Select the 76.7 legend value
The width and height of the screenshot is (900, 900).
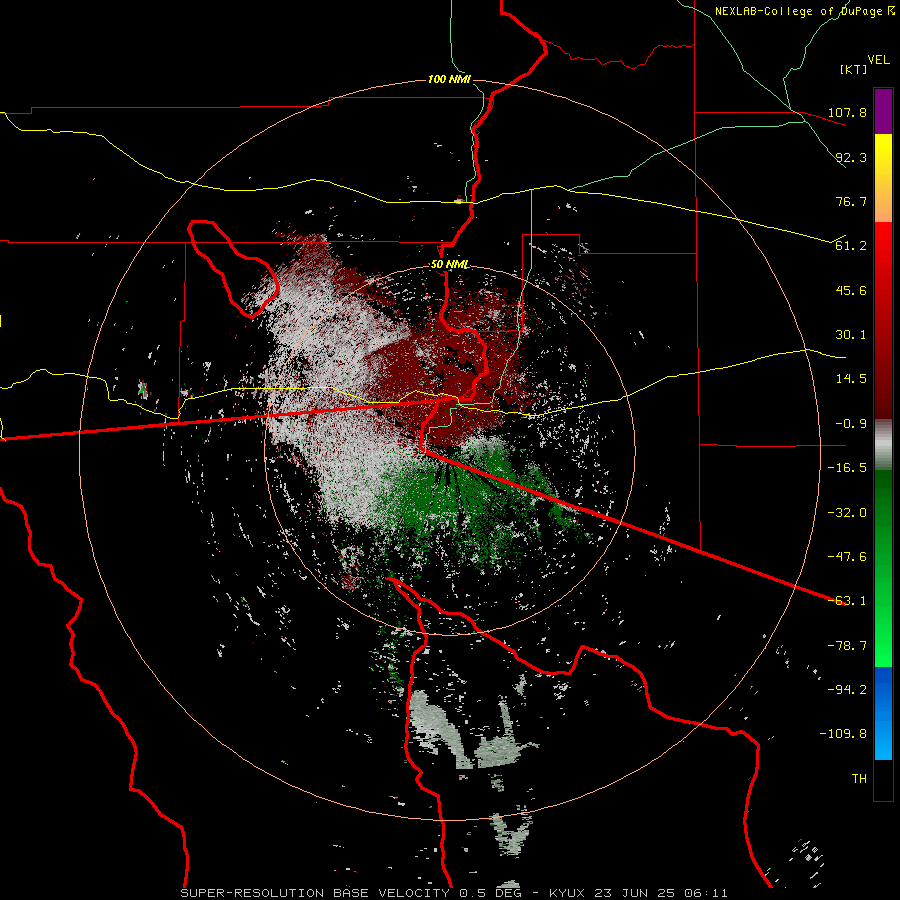[851, 201]
